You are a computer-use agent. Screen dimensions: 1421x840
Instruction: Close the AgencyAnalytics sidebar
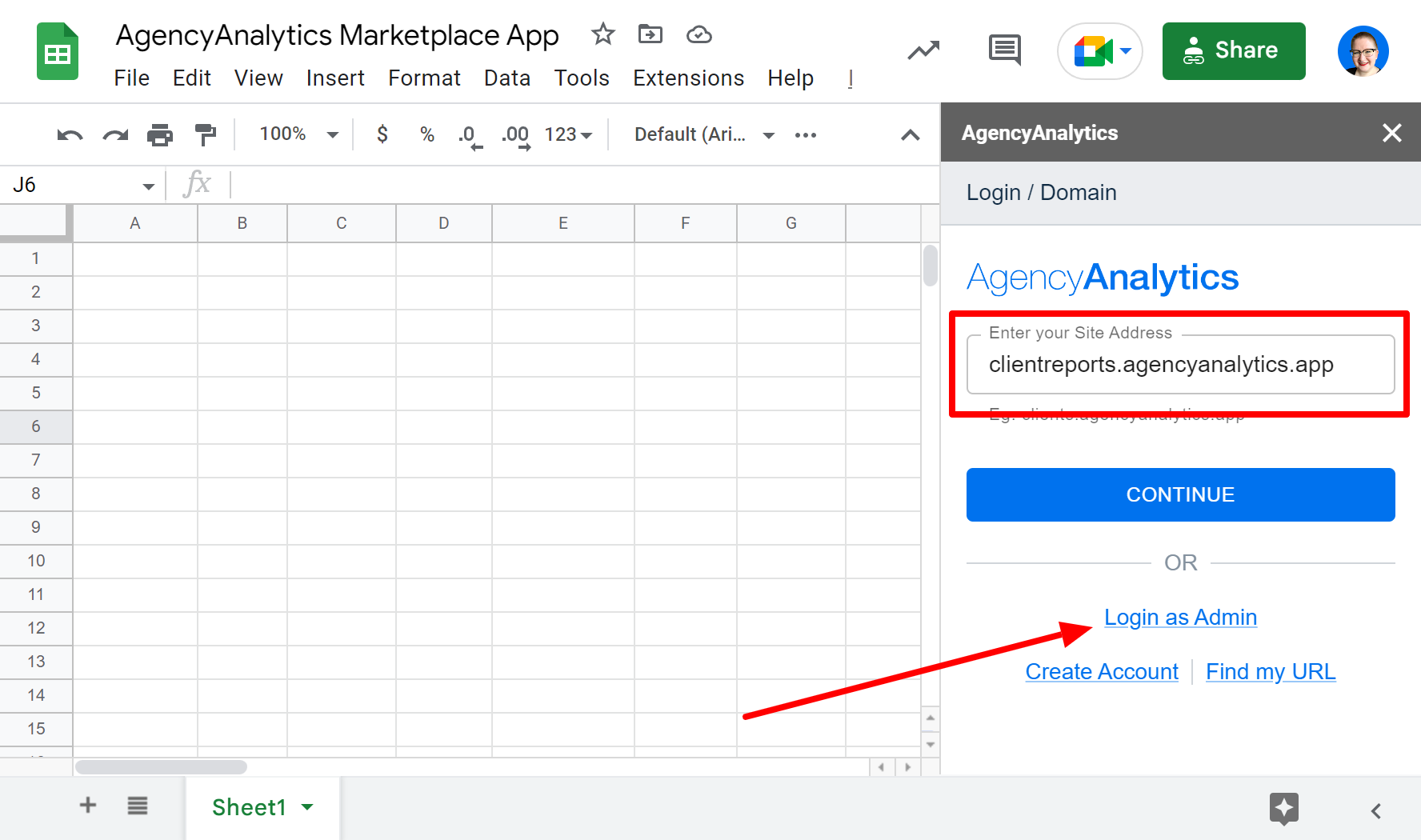click(x=1392, y=133)
